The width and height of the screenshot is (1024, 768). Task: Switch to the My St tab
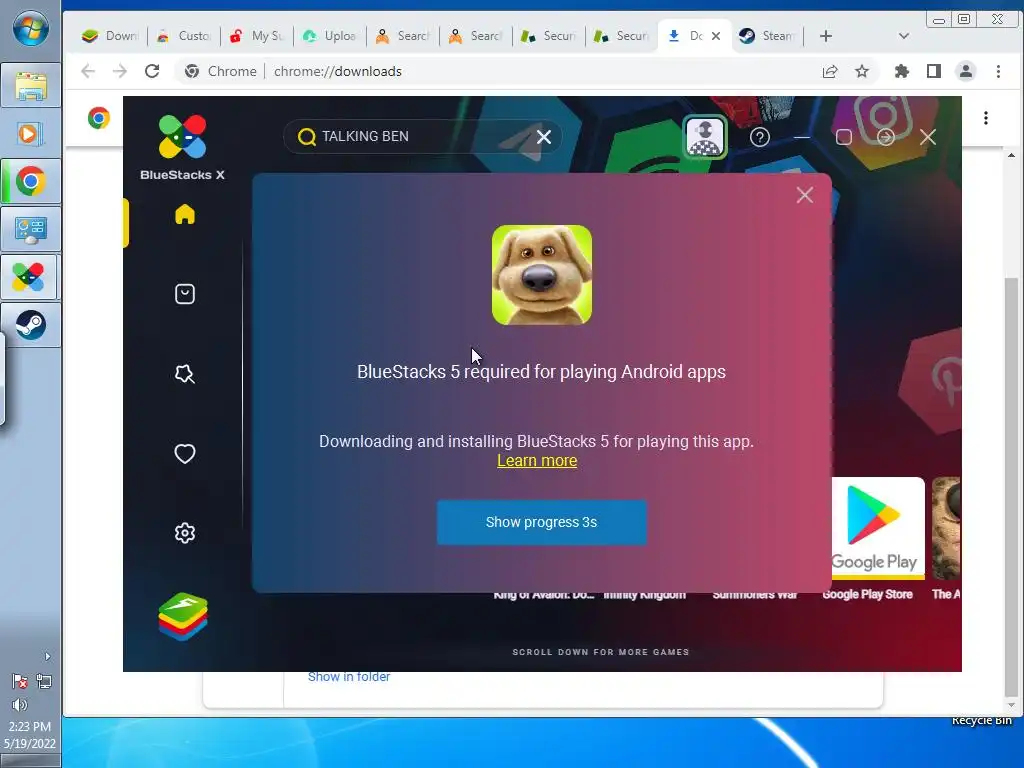coord(257,36)
